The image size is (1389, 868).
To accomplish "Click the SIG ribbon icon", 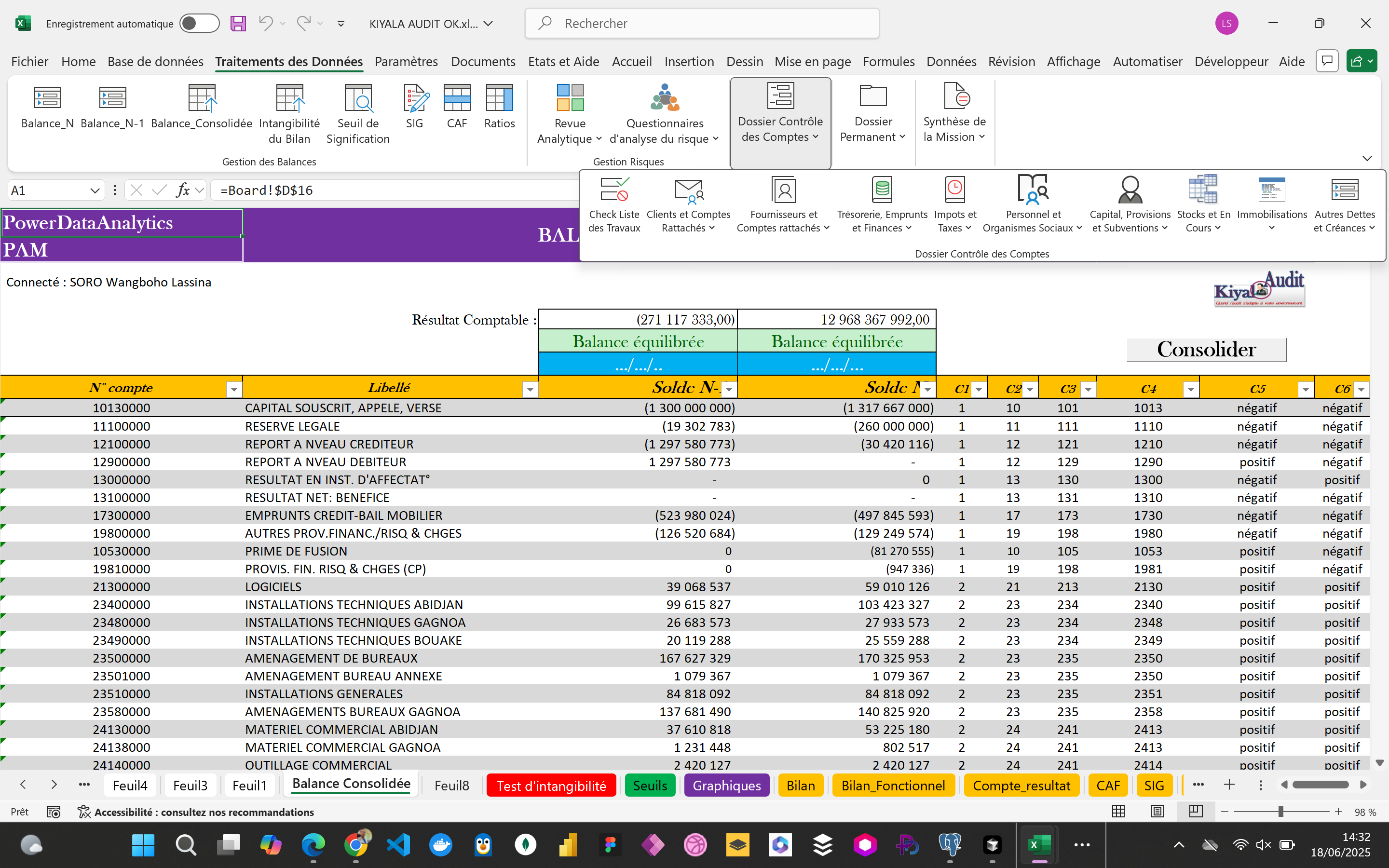I will coord(414,108).
